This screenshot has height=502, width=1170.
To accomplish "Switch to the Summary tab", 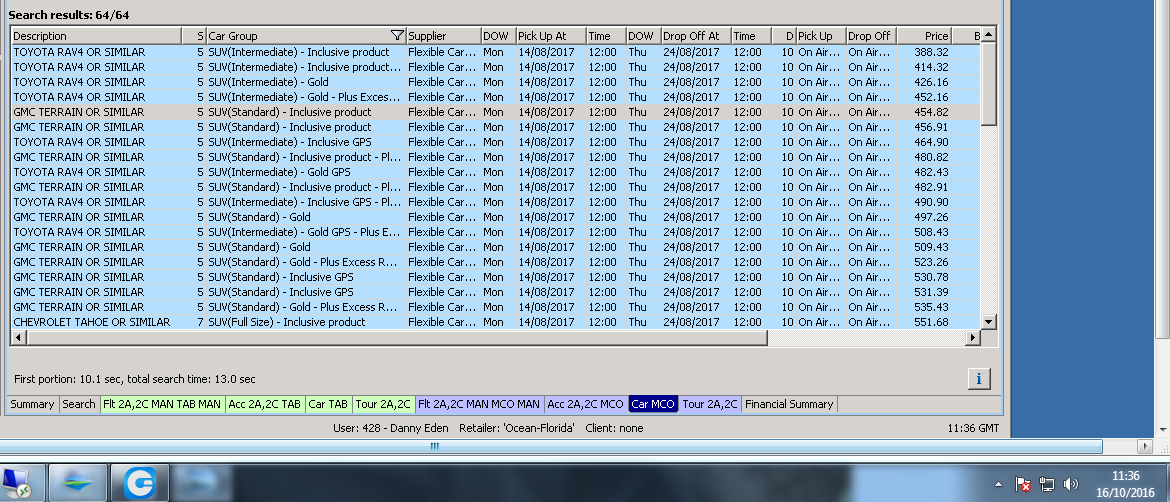I will pyautogui.click(x=32, y=404).
